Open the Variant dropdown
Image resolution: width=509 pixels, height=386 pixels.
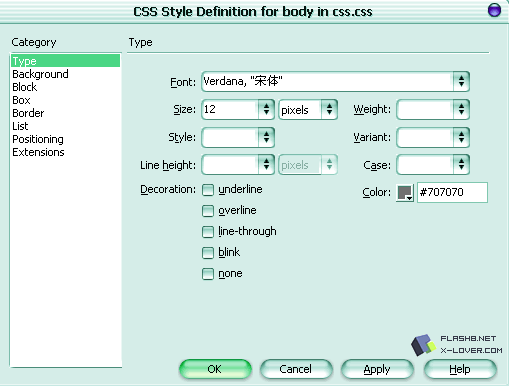(433, 137)
